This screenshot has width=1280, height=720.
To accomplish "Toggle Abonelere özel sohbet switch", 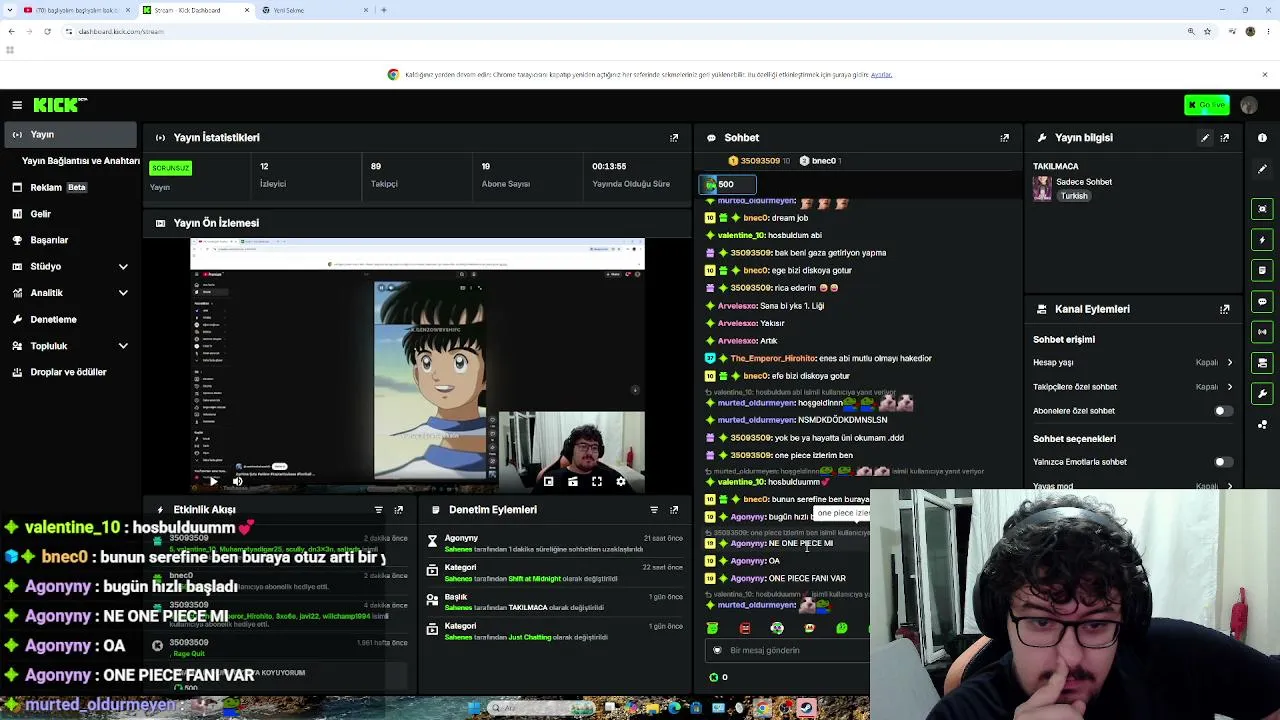I will (1222, 411).
